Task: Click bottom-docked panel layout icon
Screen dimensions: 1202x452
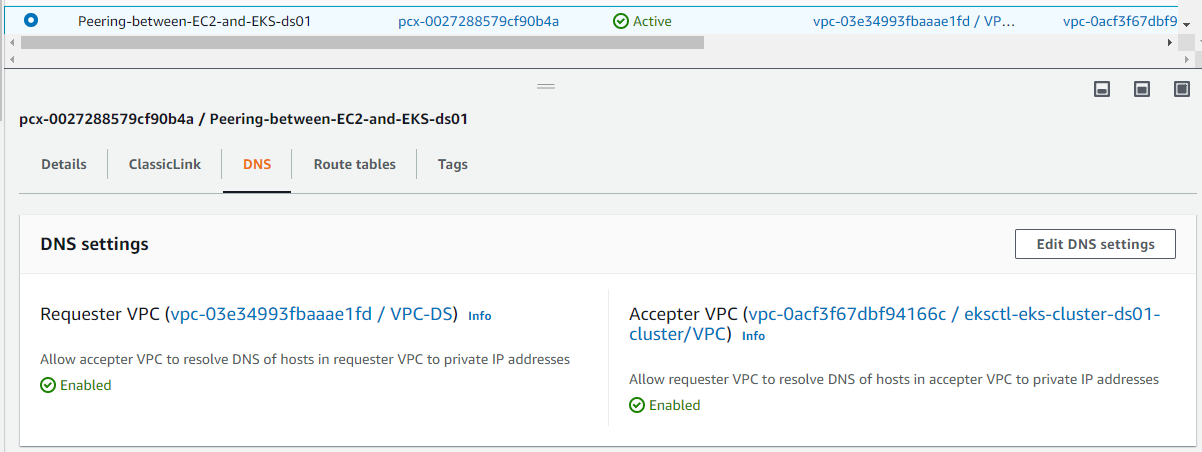Action: click(1102, 89)
